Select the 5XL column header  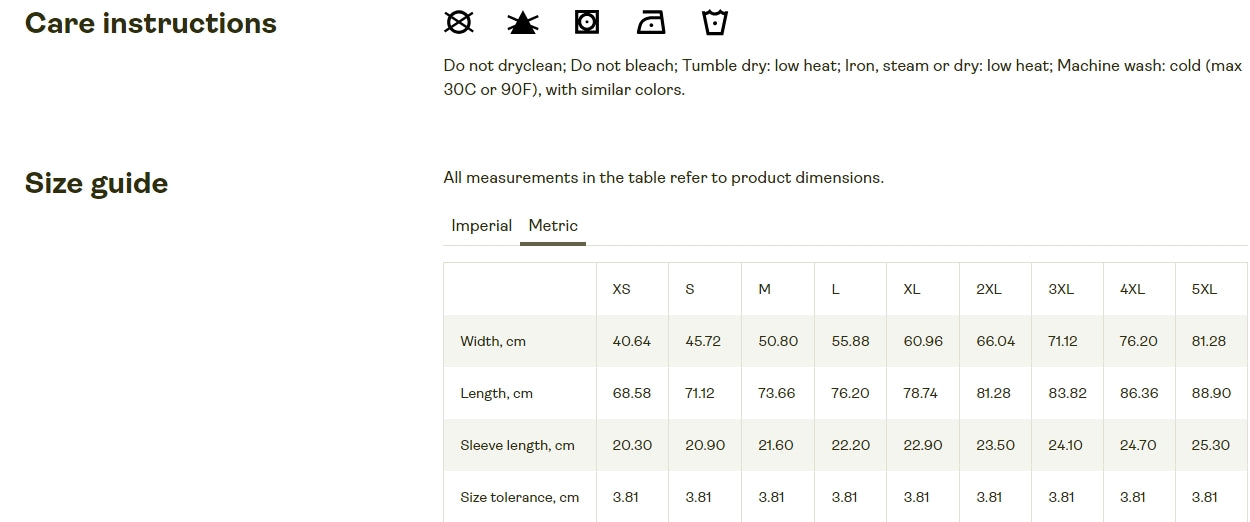[x=1204, y=289]
